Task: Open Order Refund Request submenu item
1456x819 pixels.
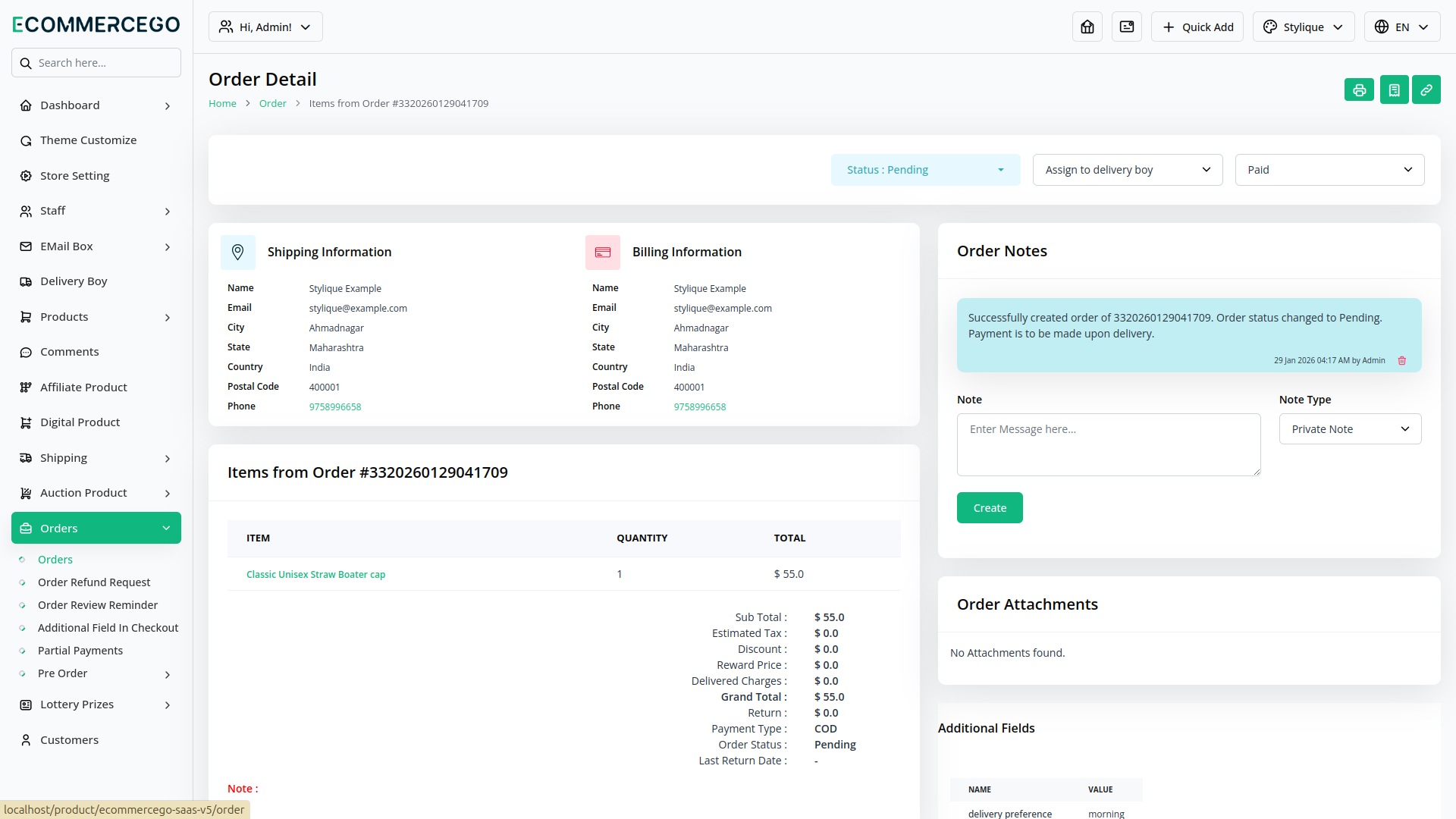Action: [x=94, y=582]
